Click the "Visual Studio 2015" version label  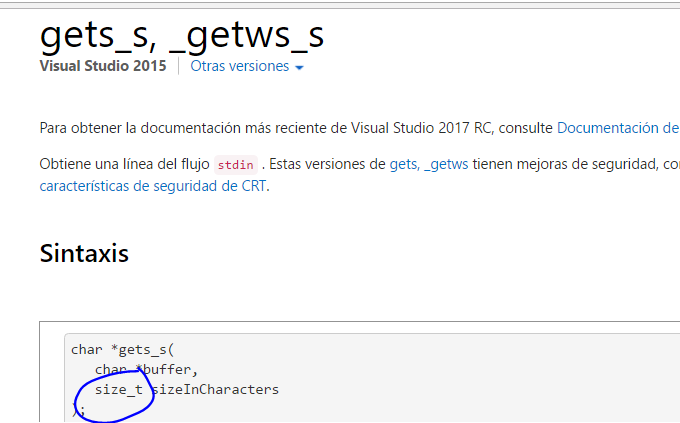pyautogui.click(x=103, y=66)
